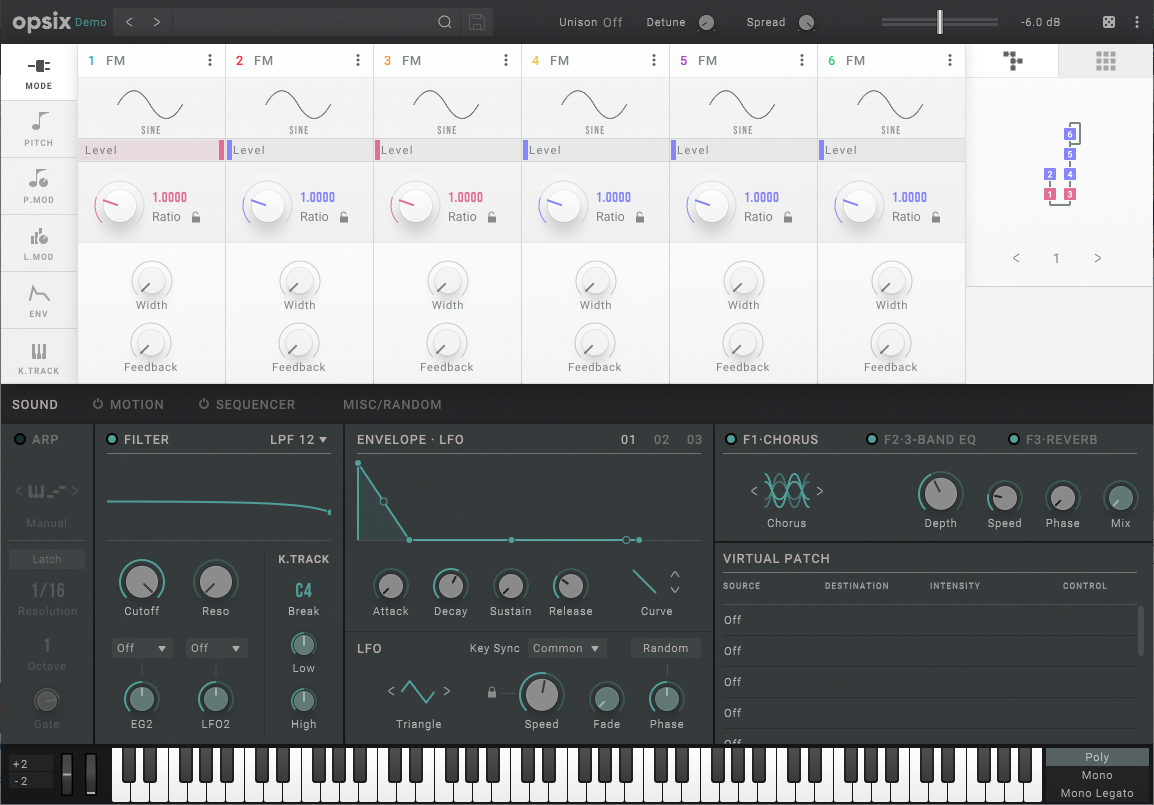This screenshot has width=1154, height=805.
Task: Open the ENV panel from the sidebar
Action: (x=38, y=298)
